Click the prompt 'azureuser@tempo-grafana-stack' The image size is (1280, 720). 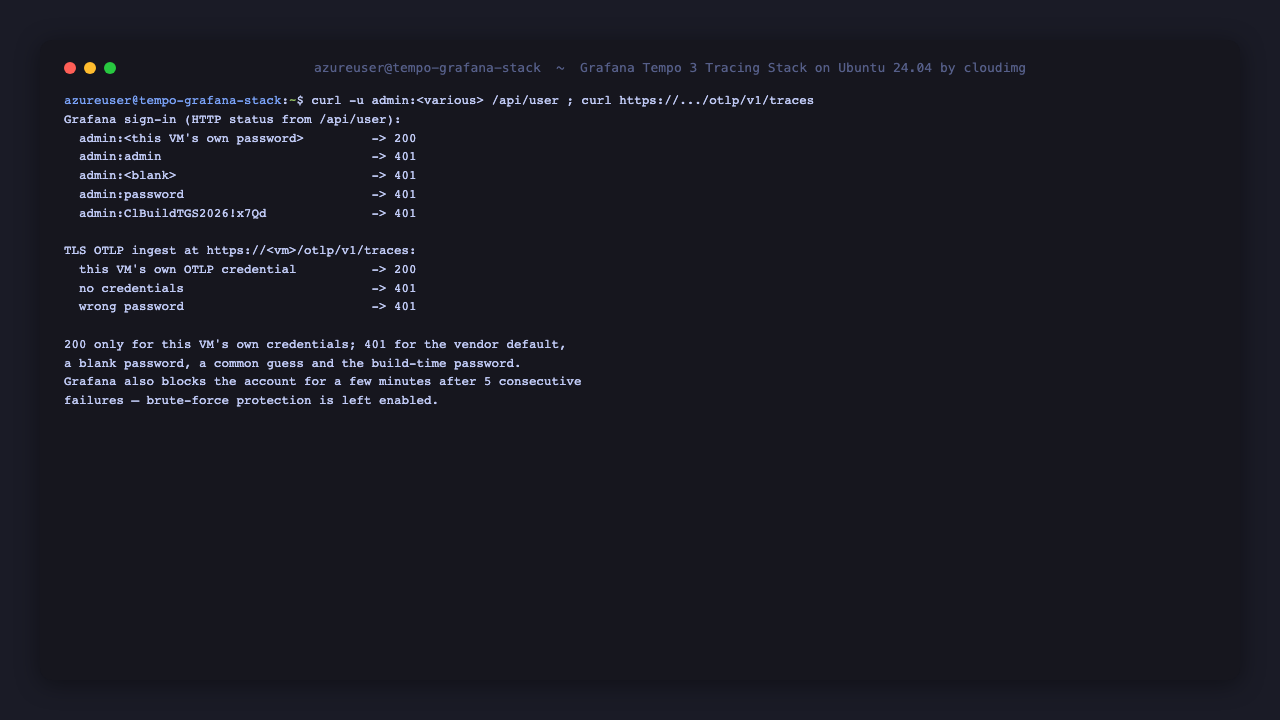[x=173, y=101]
